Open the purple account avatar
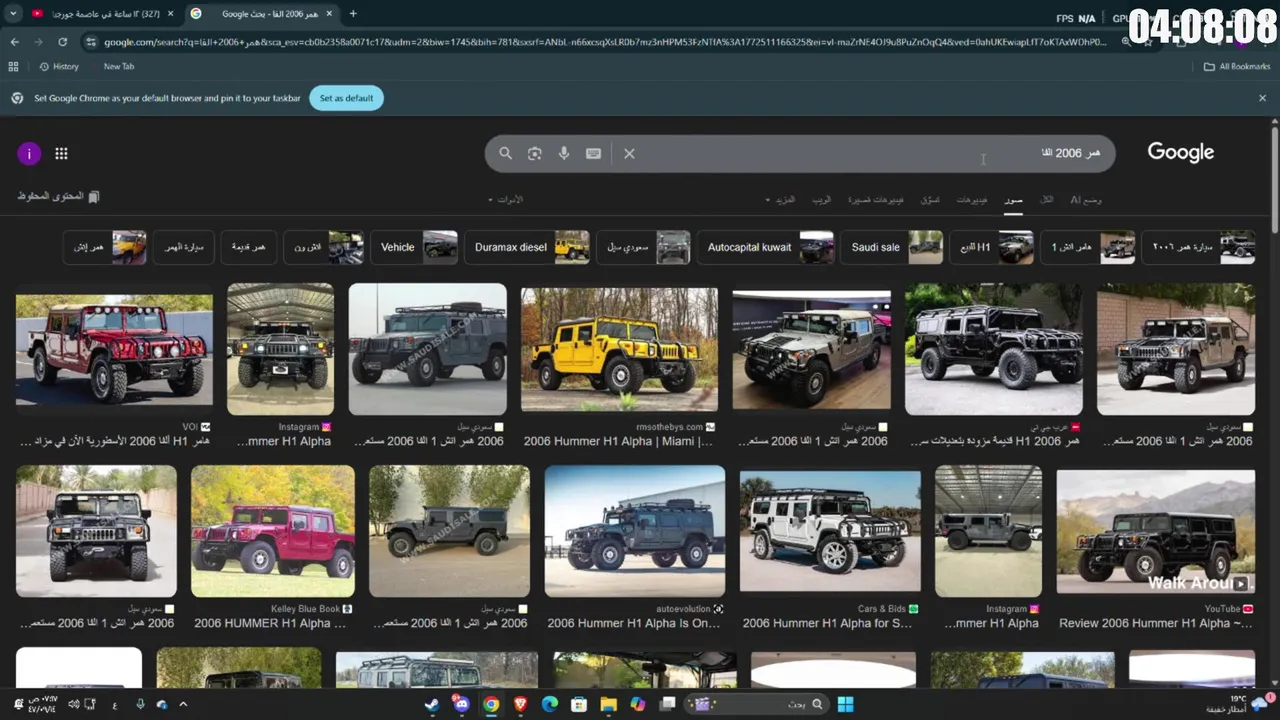The image size is (1280, 720). coord(29,153)
